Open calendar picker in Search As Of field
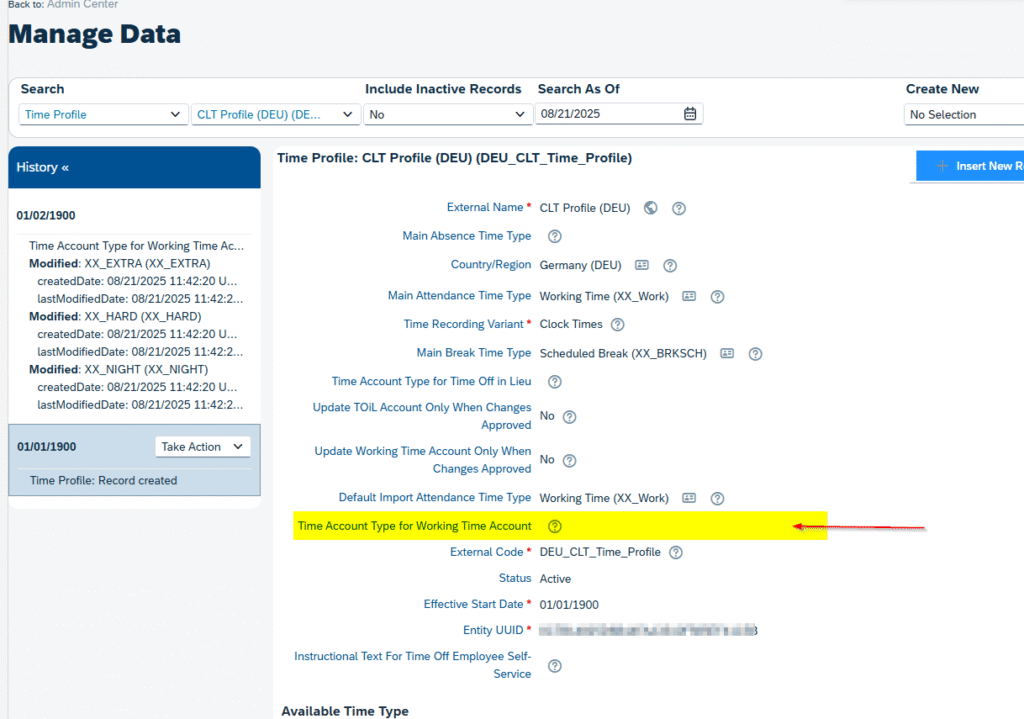The width and height of the screenshot is (1024, 719). (x=690, y=114)
